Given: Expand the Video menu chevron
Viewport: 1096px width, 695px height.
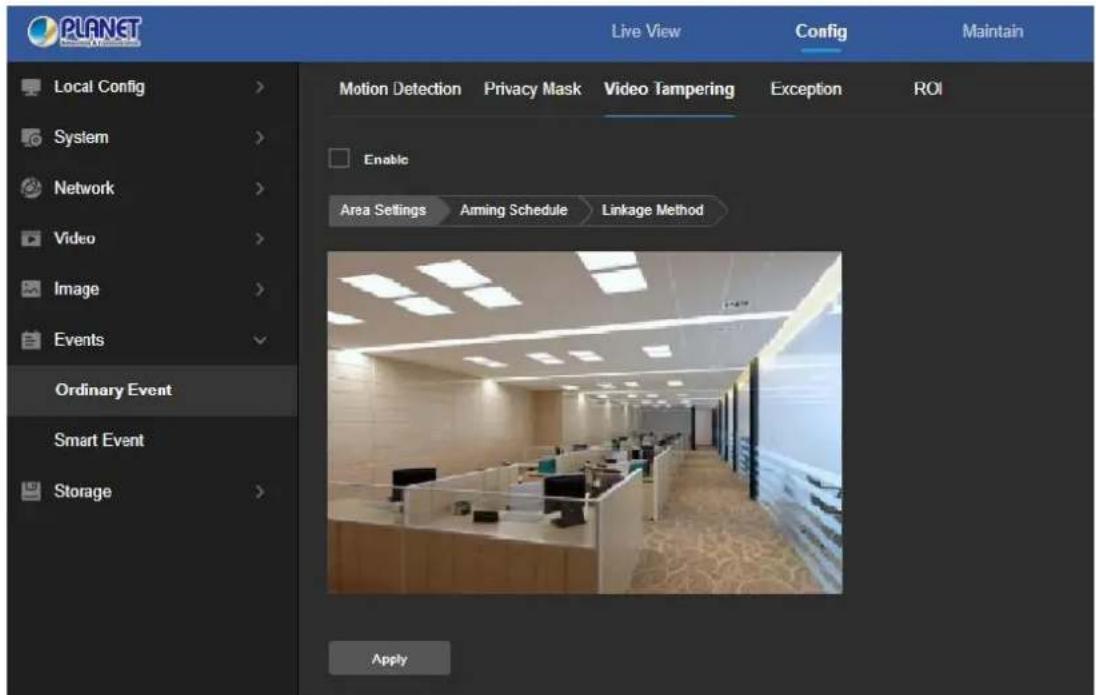Looking at the screenshot, I should [x=259, y=238].
